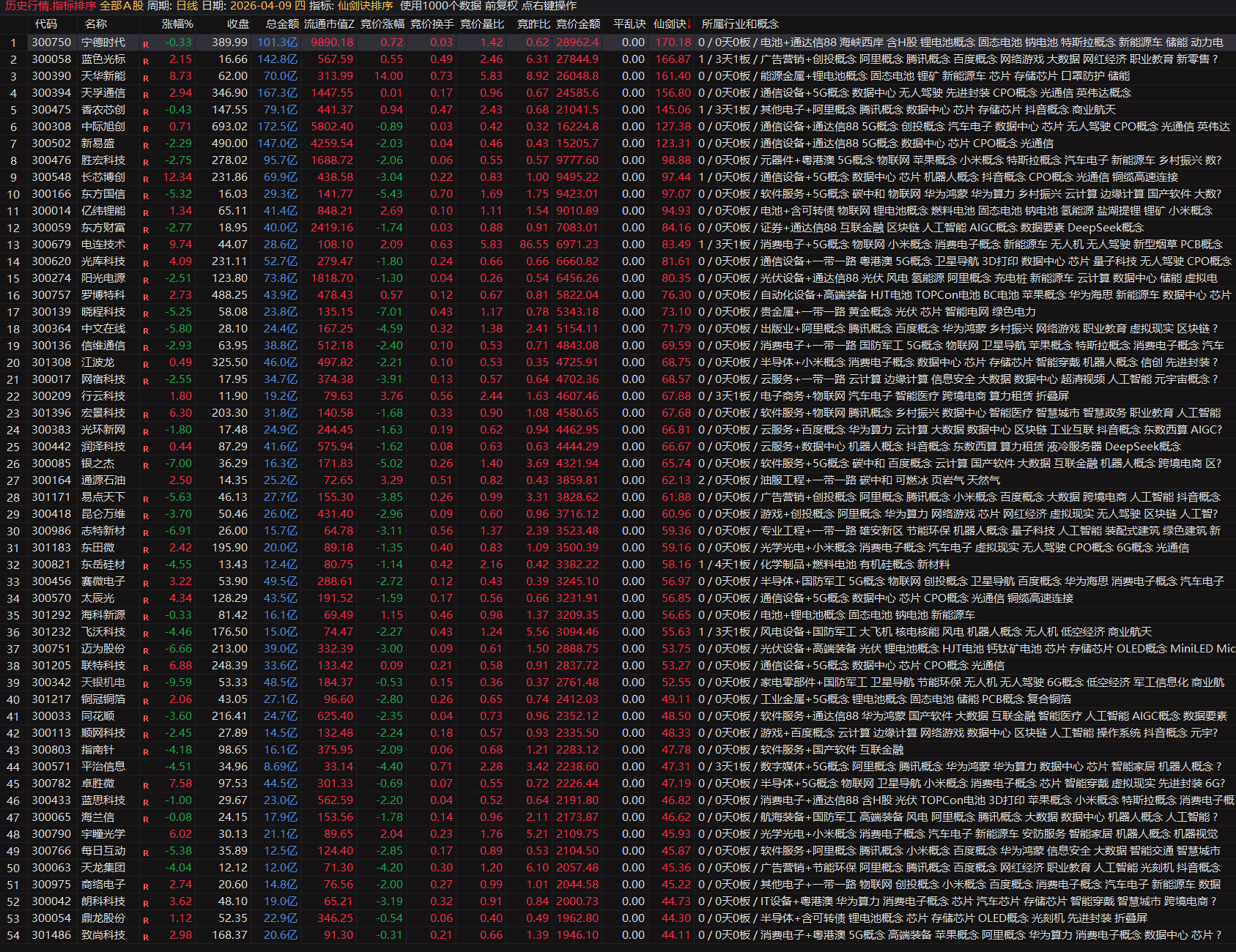Click the R icon beside 昆仑万维
This screenshot has height=952, width=1236.
(x=146, y=516)
